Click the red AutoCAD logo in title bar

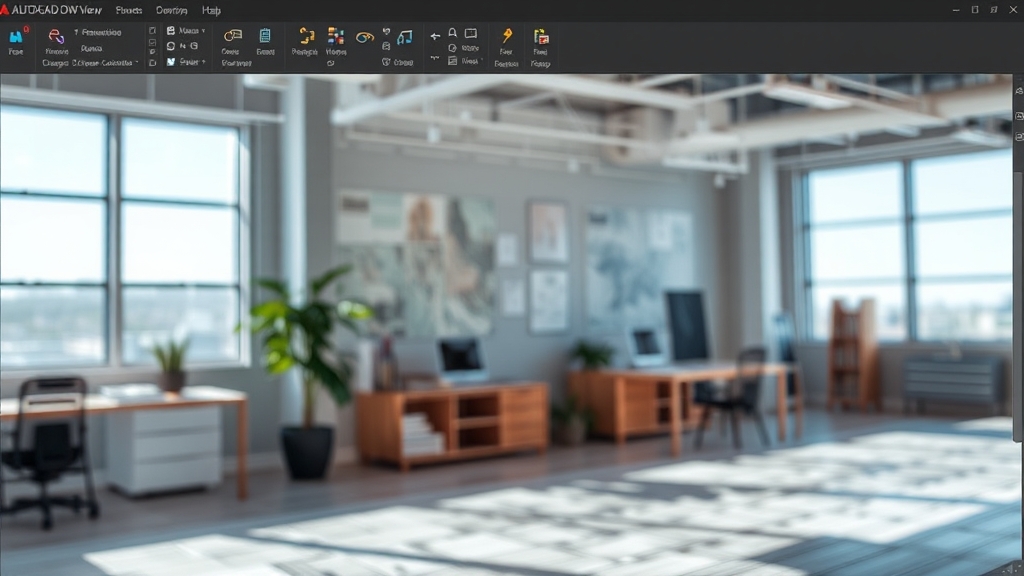5,10
